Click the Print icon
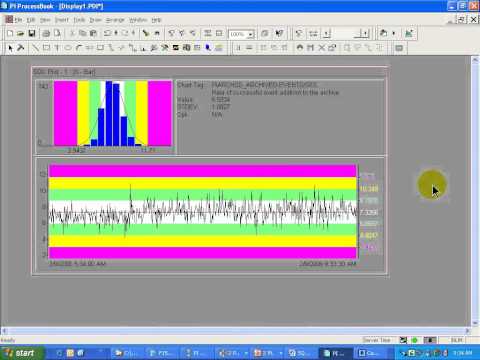 (x=46, y=33)
